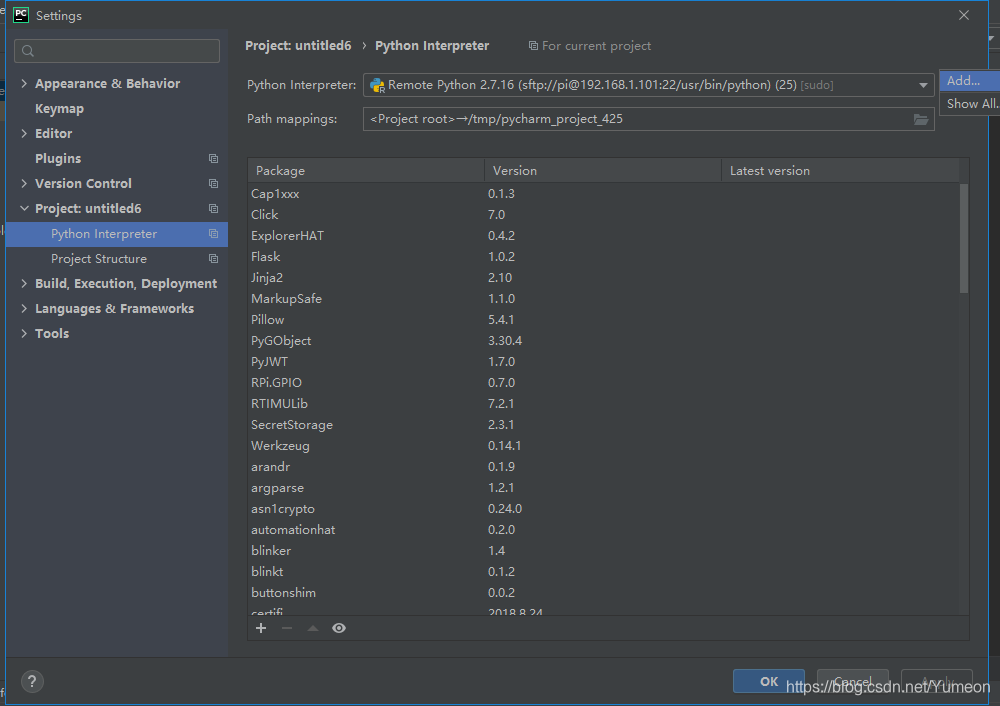Select the SecretStorage package row
The height and width of the screenshot is (706, 1000).
coord(603,425)
